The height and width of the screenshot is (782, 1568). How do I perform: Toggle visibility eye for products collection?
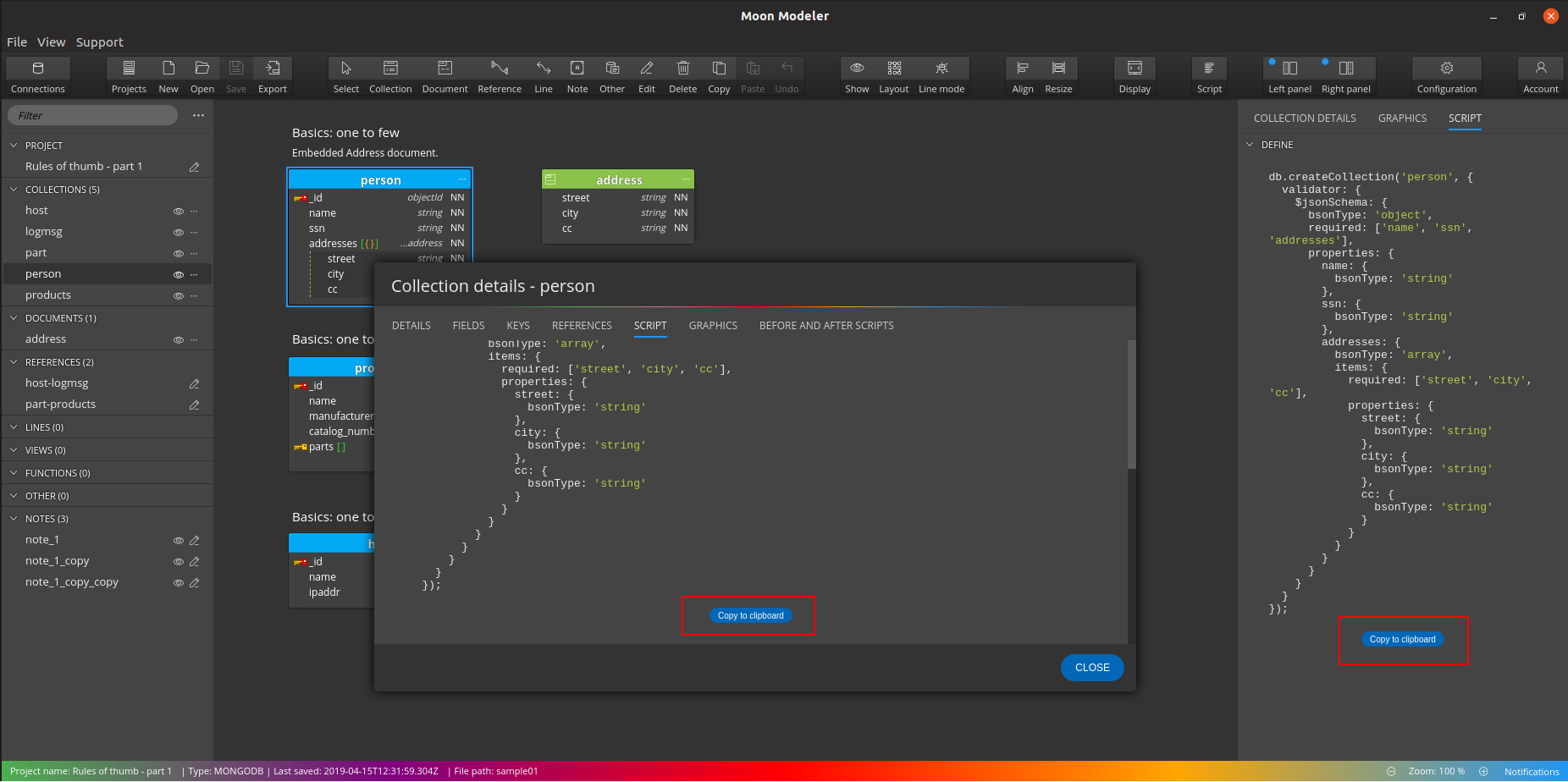coord(179,296)
